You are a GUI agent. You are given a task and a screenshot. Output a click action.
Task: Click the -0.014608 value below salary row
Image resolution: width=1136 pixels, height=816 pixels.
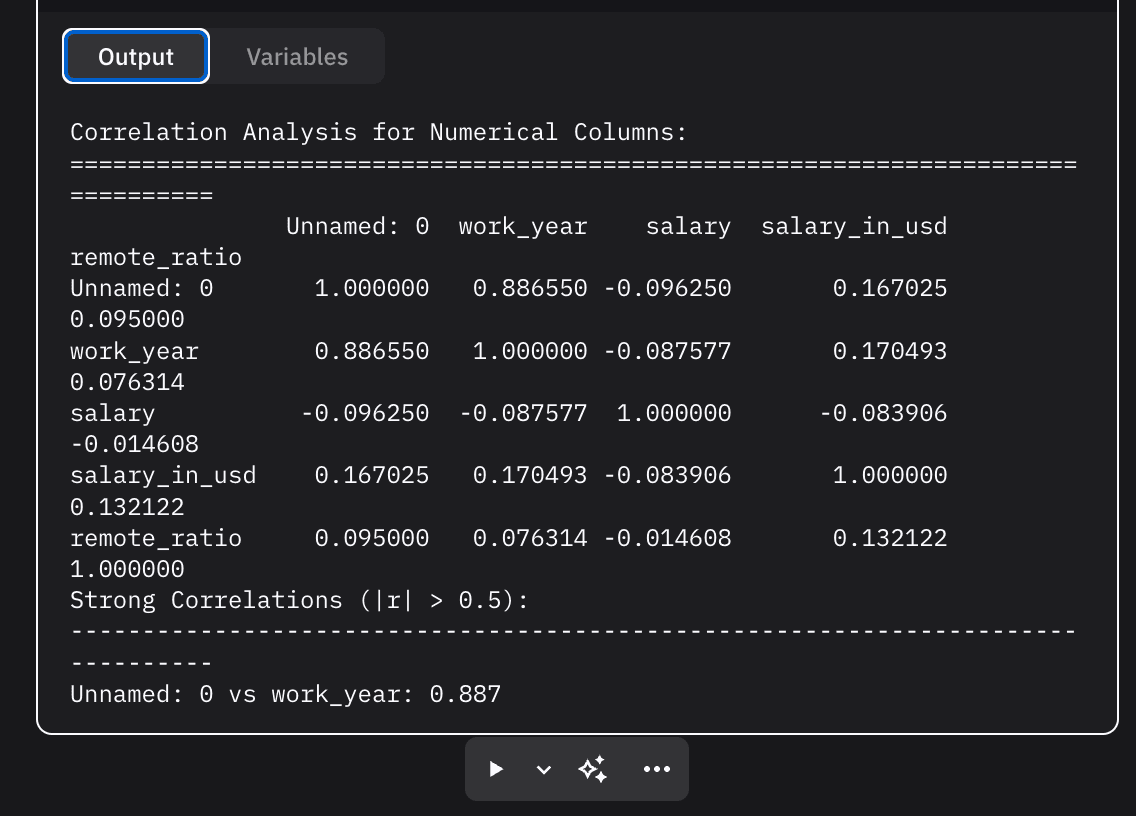134,445
